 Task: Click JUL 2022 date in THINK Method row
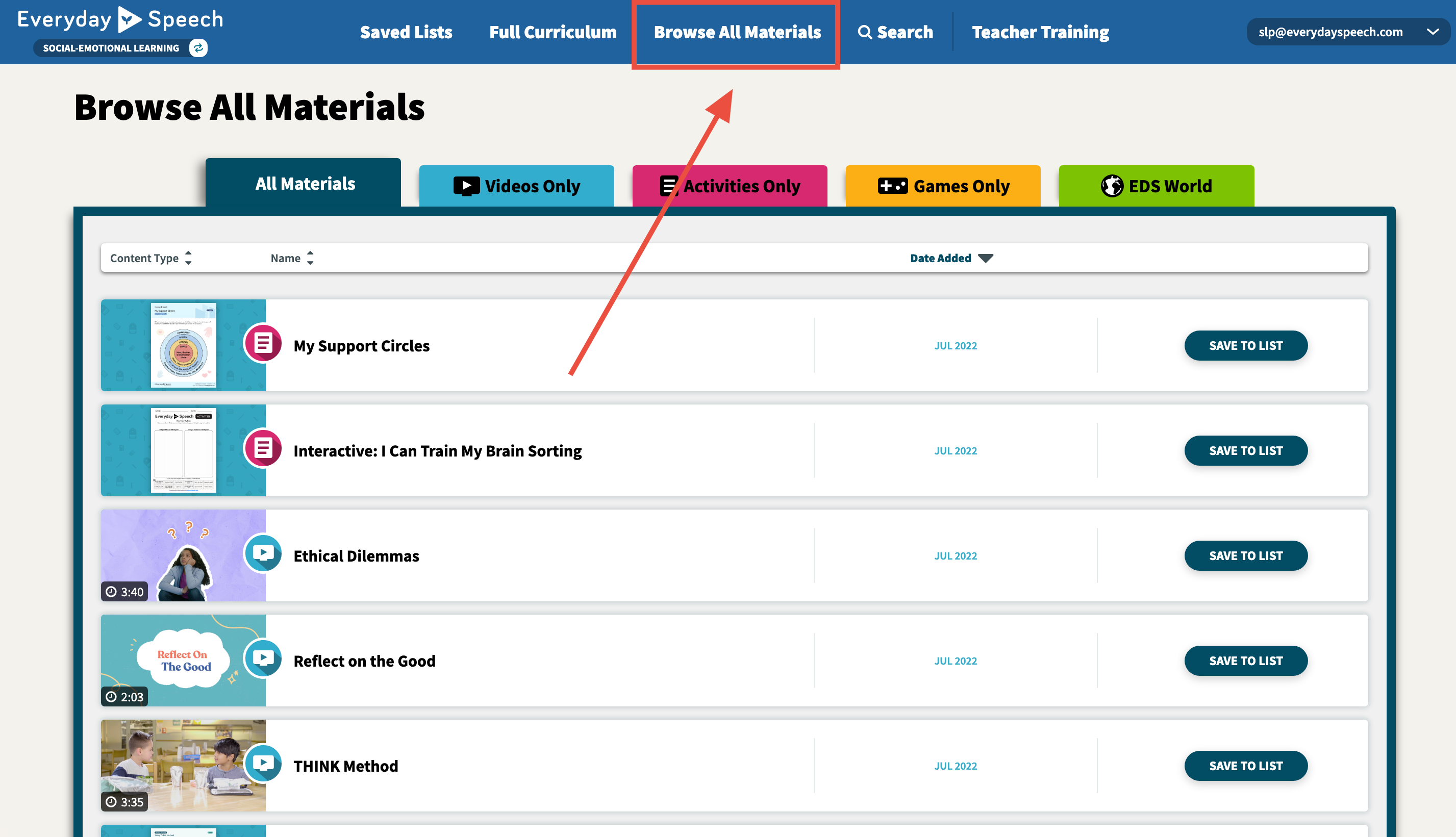(x=956, y=766)
